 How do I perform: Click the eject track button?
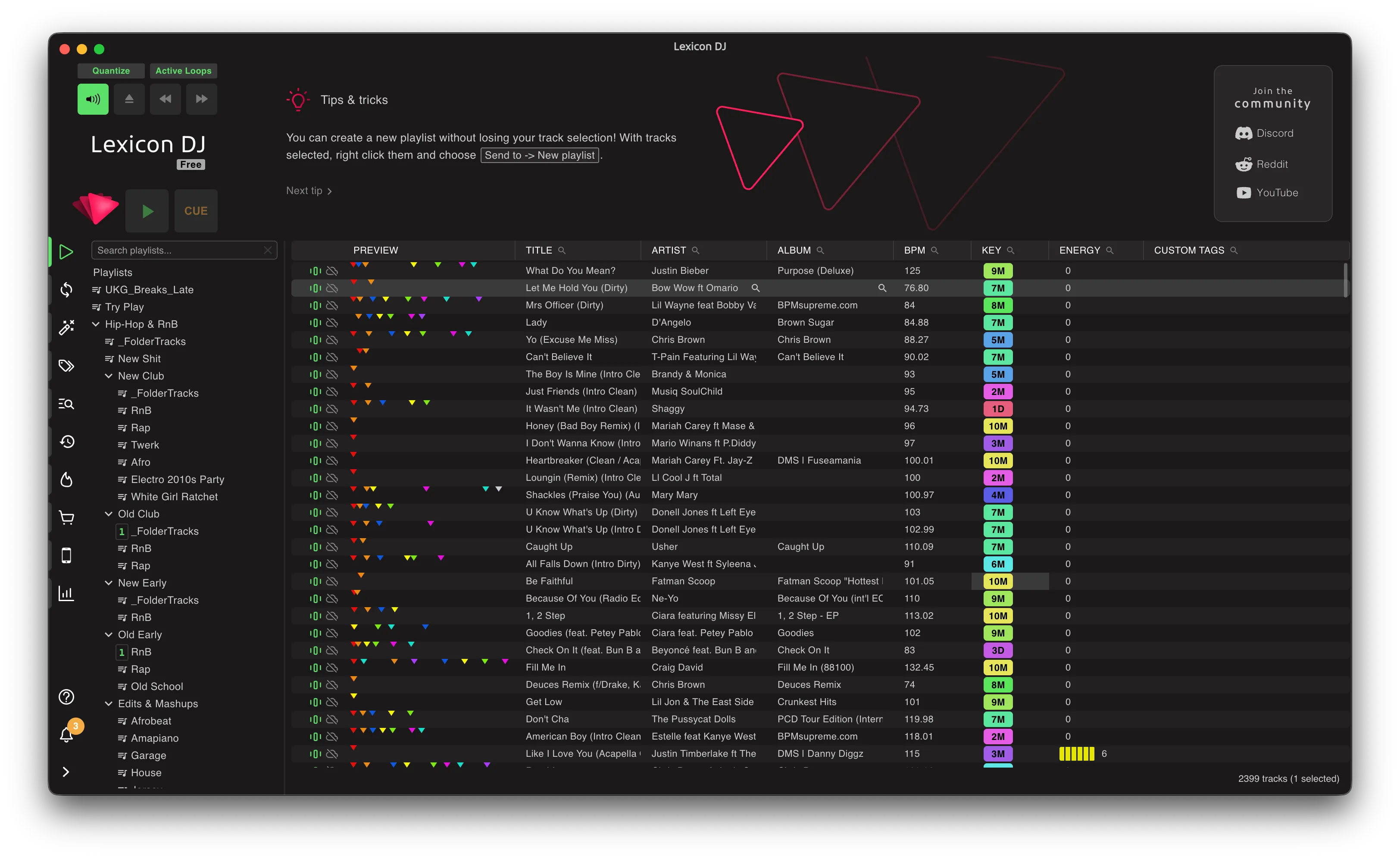click(x=129, y=99)
